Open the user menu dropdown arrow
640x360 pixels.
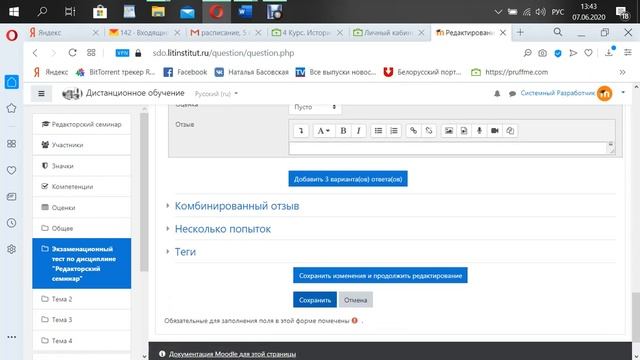[x=623, y=93]
